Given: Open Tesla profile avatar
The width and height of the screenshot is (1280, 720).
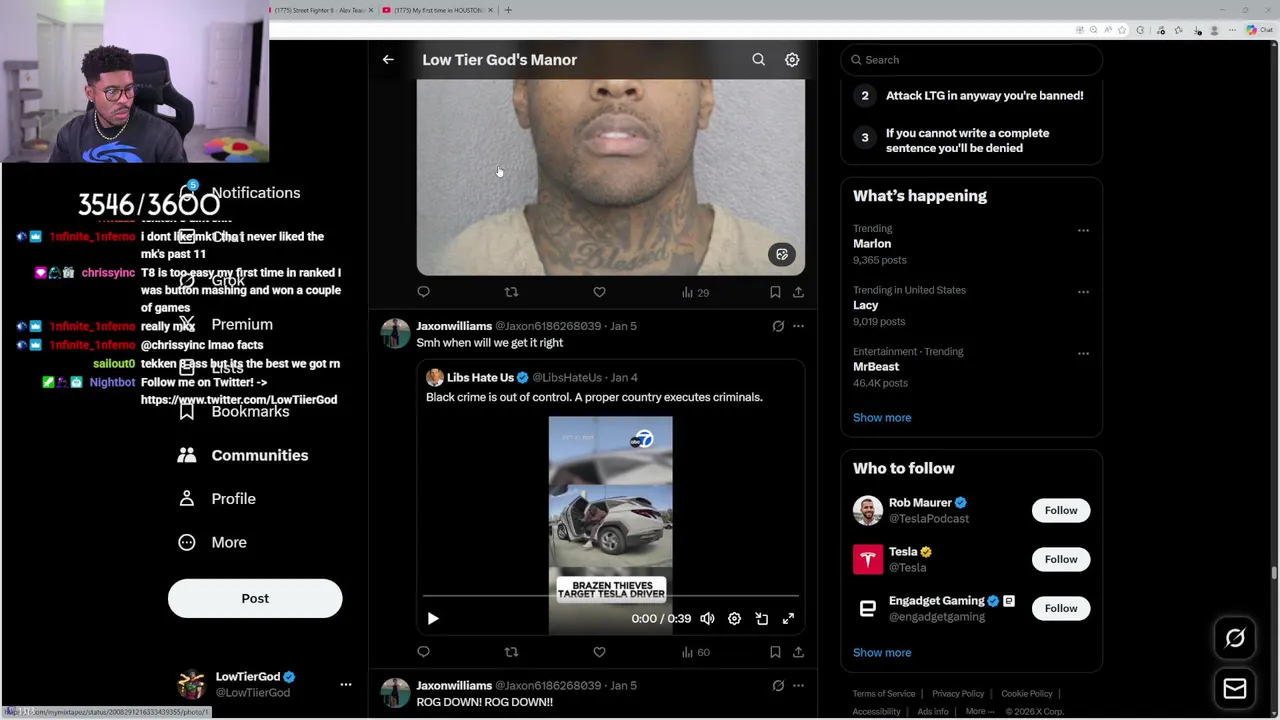Looking at the screenshot, I should pos(868,559).
